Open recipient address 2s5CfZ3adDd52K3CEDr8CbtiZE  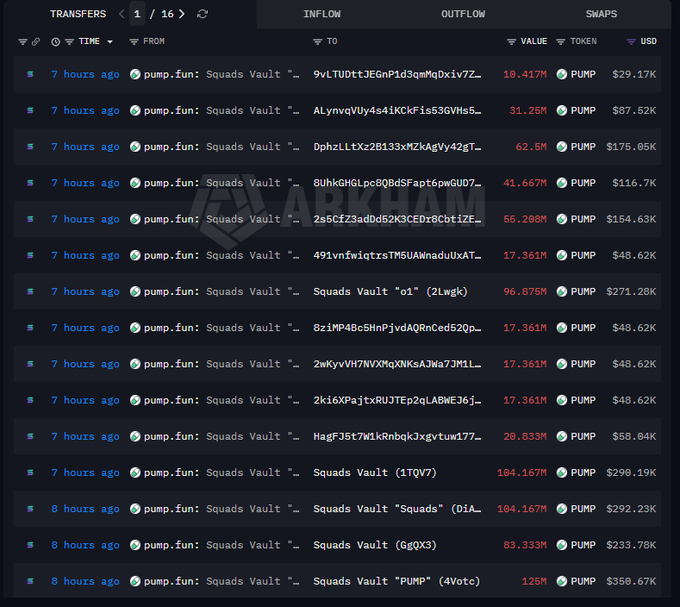point(397,219)
